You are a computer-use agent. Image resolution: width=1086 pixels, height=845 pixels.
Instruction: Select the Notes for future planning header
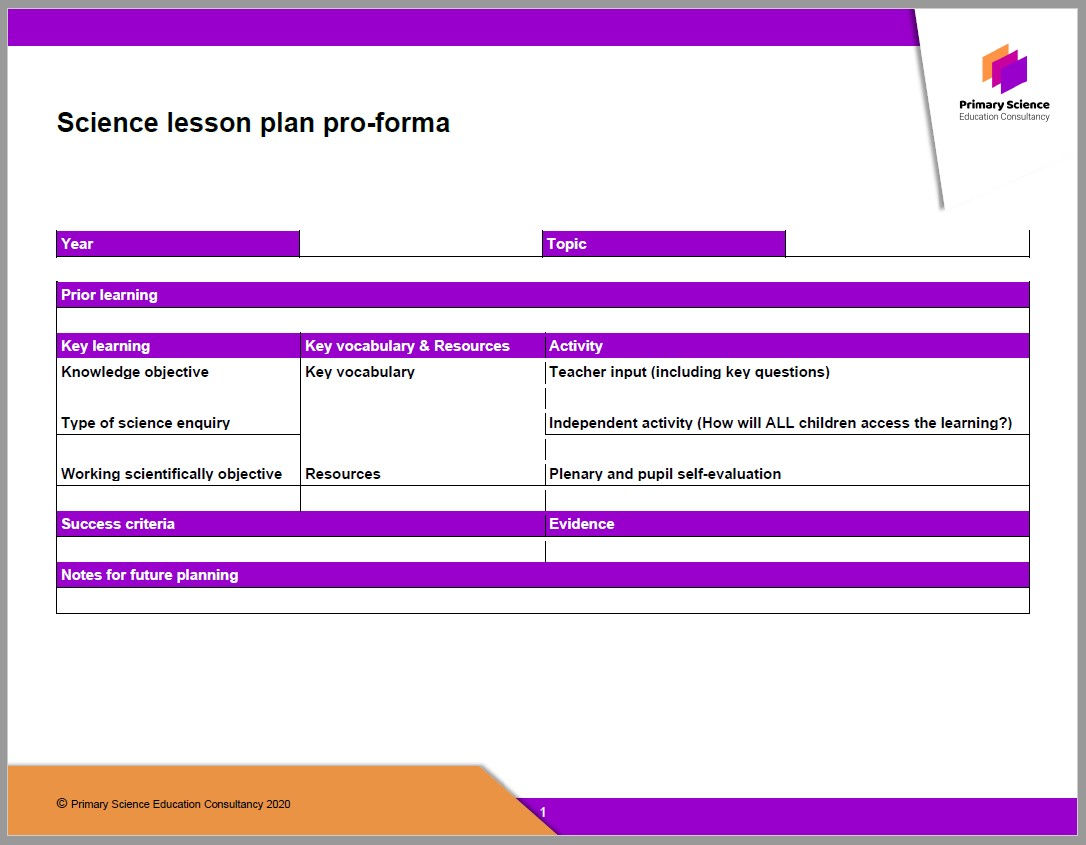tap(543, 574)
